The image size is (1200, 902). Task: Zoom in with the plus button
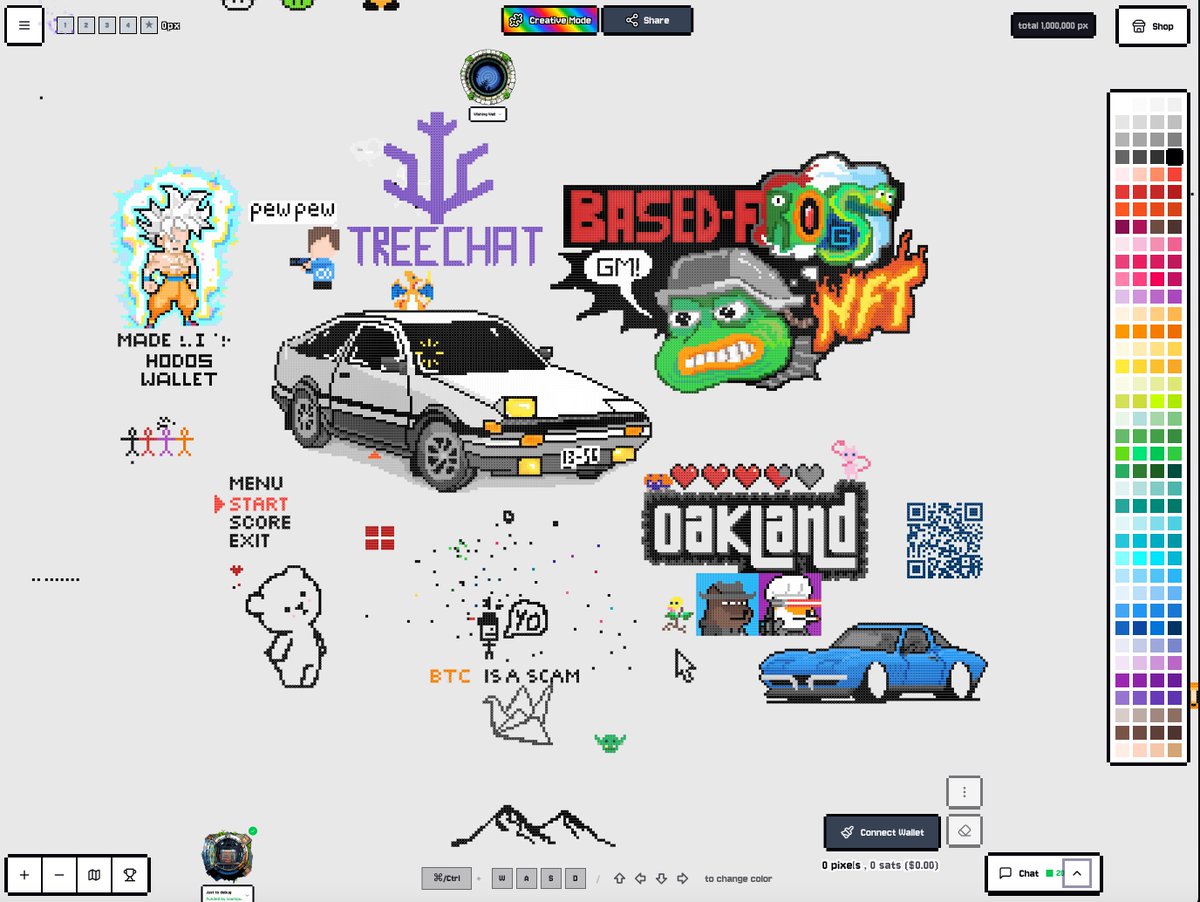[x=25, y=875]
